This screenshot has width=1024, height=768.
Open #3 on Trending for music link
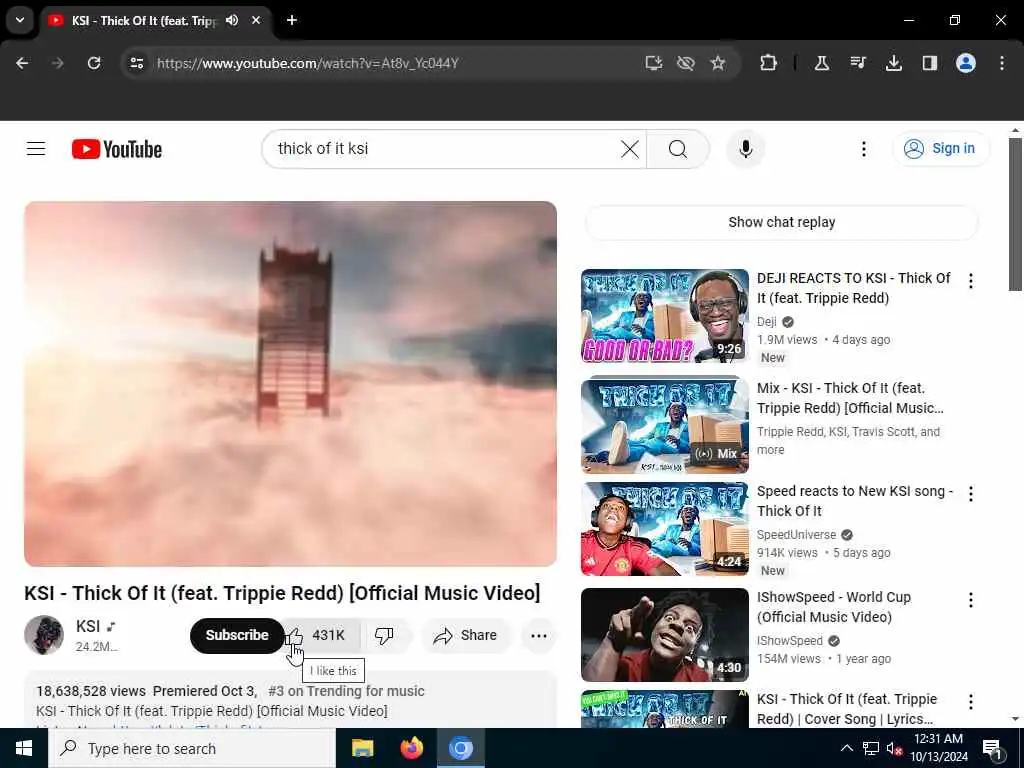coord(346,691)
